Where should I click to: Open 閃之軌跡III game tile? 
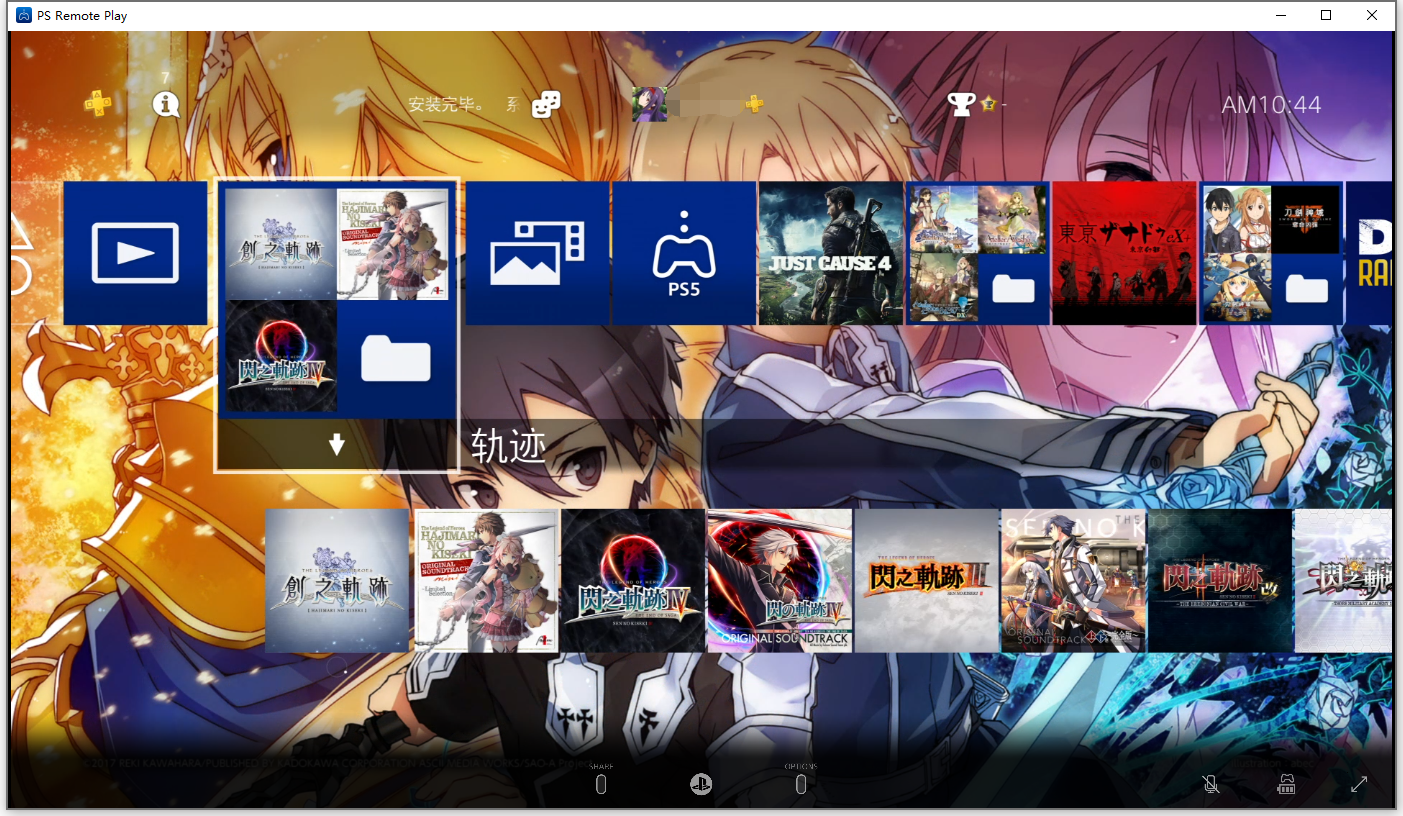[927, 581]
